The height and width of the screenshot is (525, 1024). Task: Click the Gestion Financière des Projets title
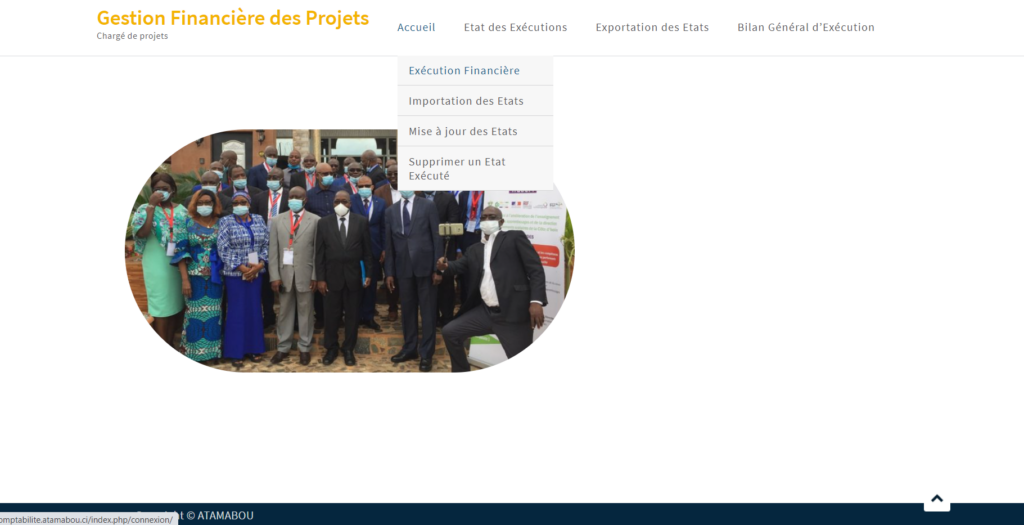click(232, 18)
